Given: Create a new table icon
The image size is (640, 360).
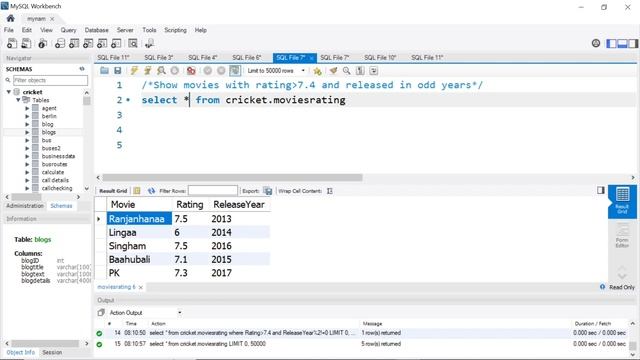Looking at the screenshot, I should (x=74, y=43).
